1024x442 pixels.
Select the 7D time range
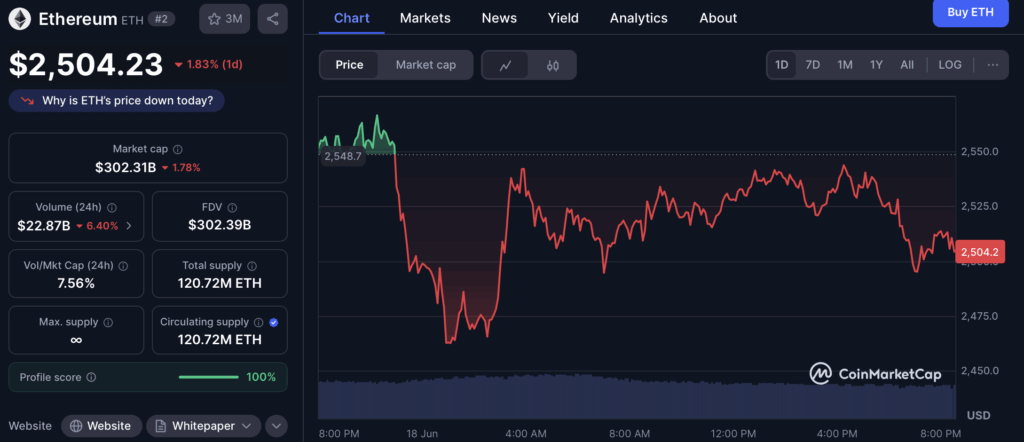coord(813,65)
